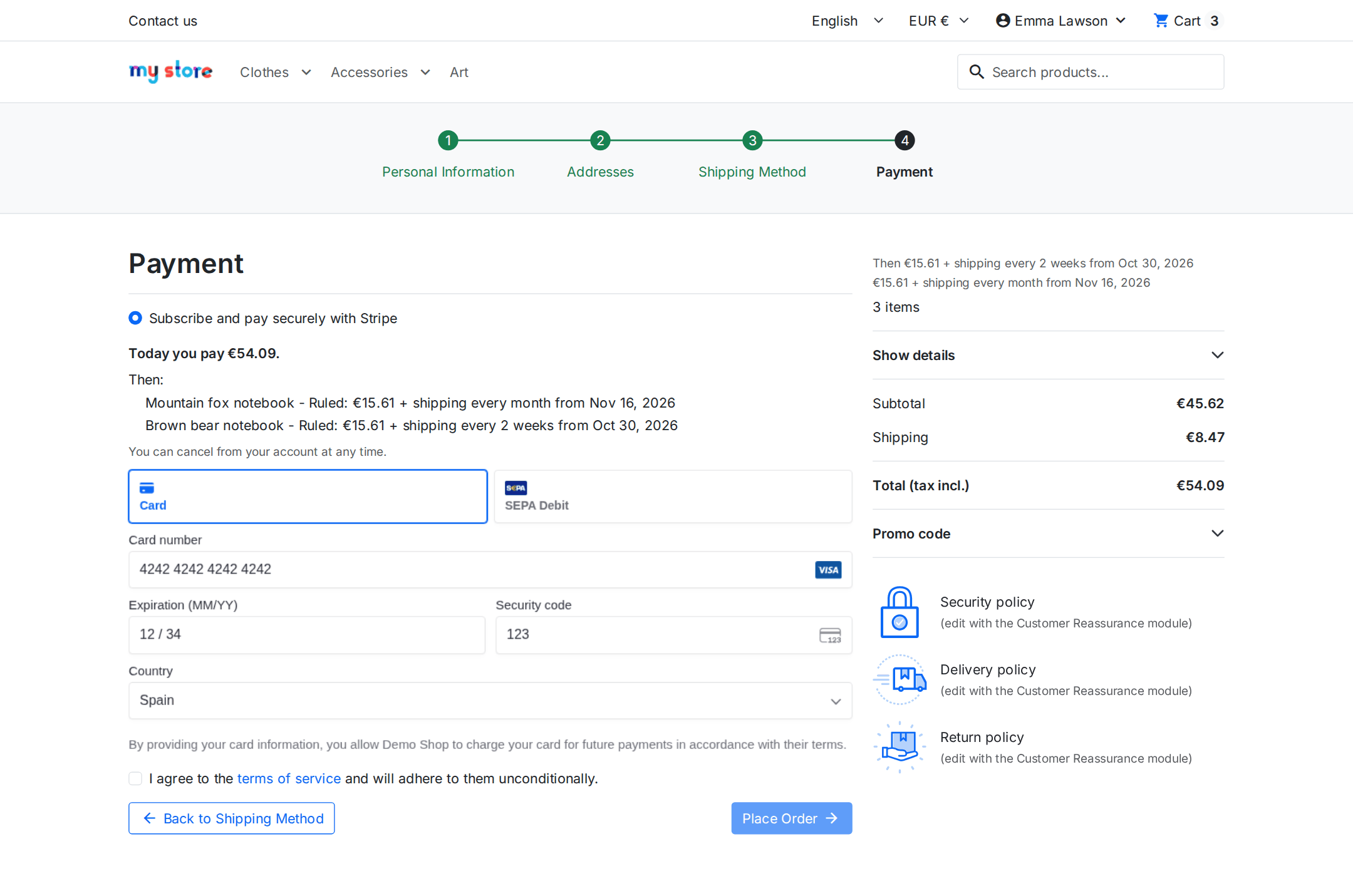
Task: Focus the Card number field
Action: (x=490, y=569)
